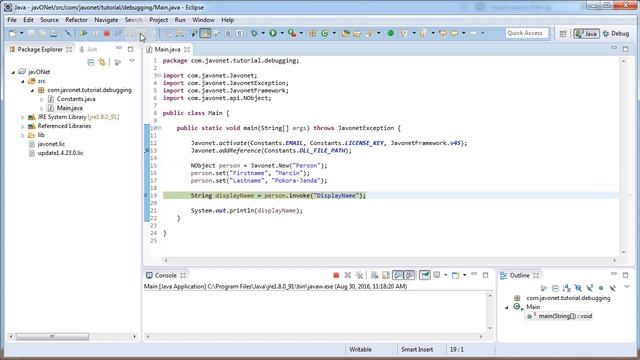The width and height of the screenshot is (640, 360).
Task: Open the Navigate menu
Action: tap(106, 20)
